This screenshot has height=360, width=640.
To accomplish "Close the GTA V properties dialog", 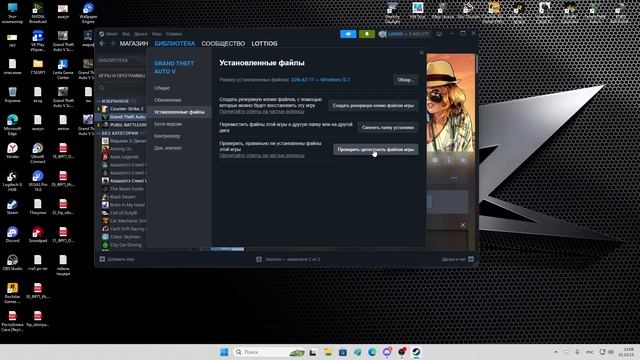I will [421, 53].
